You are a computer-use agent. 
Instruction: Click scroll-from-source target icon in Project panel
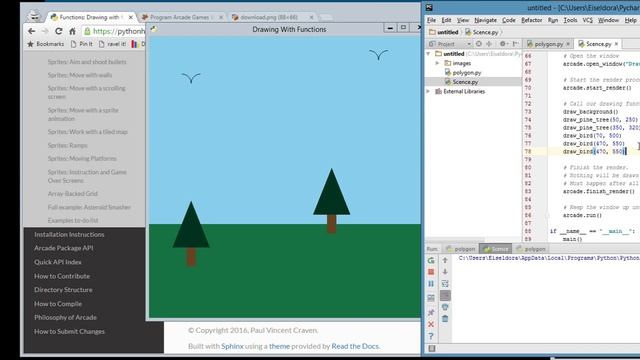(479, 44)
